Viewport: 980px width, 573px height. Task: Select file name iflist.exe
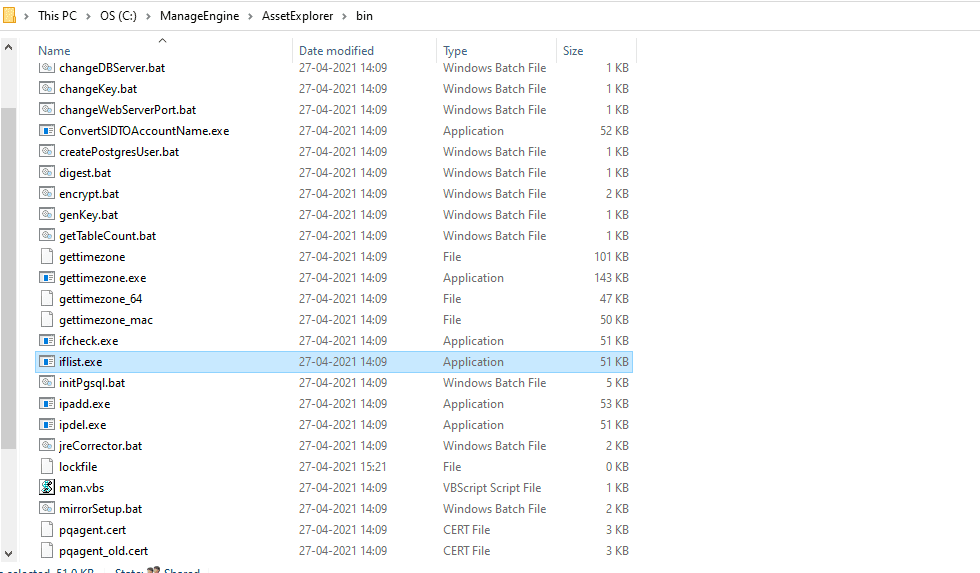(x=80, y=362)
